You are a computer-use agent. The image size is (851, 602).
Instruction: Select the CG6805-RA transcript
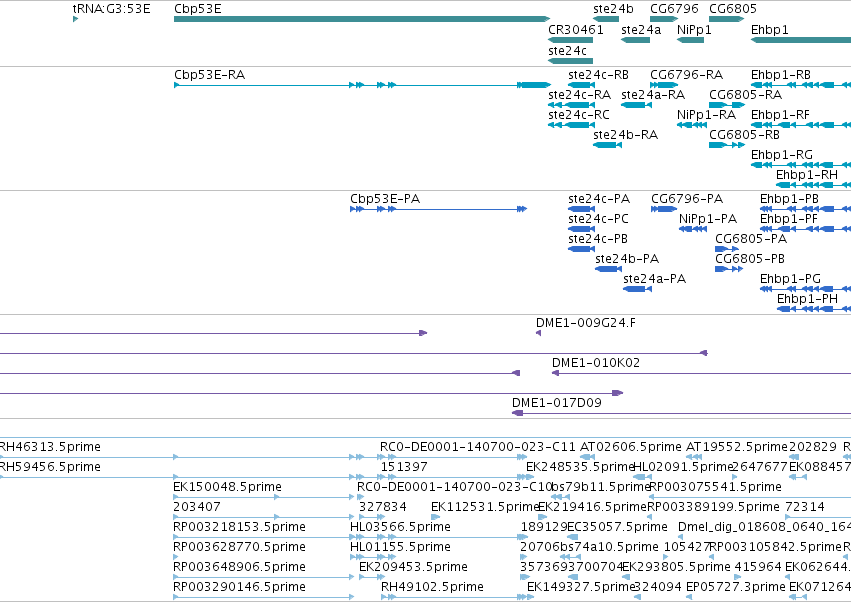[x=727, y=105]
